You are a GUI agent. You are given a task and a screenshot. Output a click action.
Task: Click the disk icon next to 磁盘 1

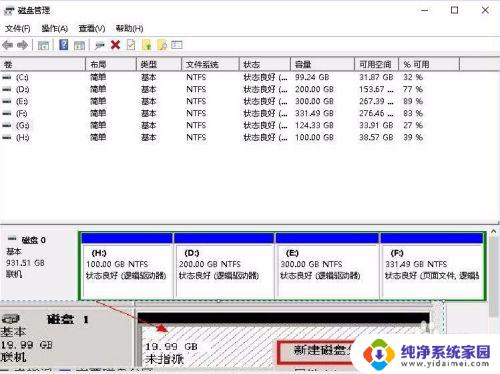pyautogui.click(x=10, y=319)
